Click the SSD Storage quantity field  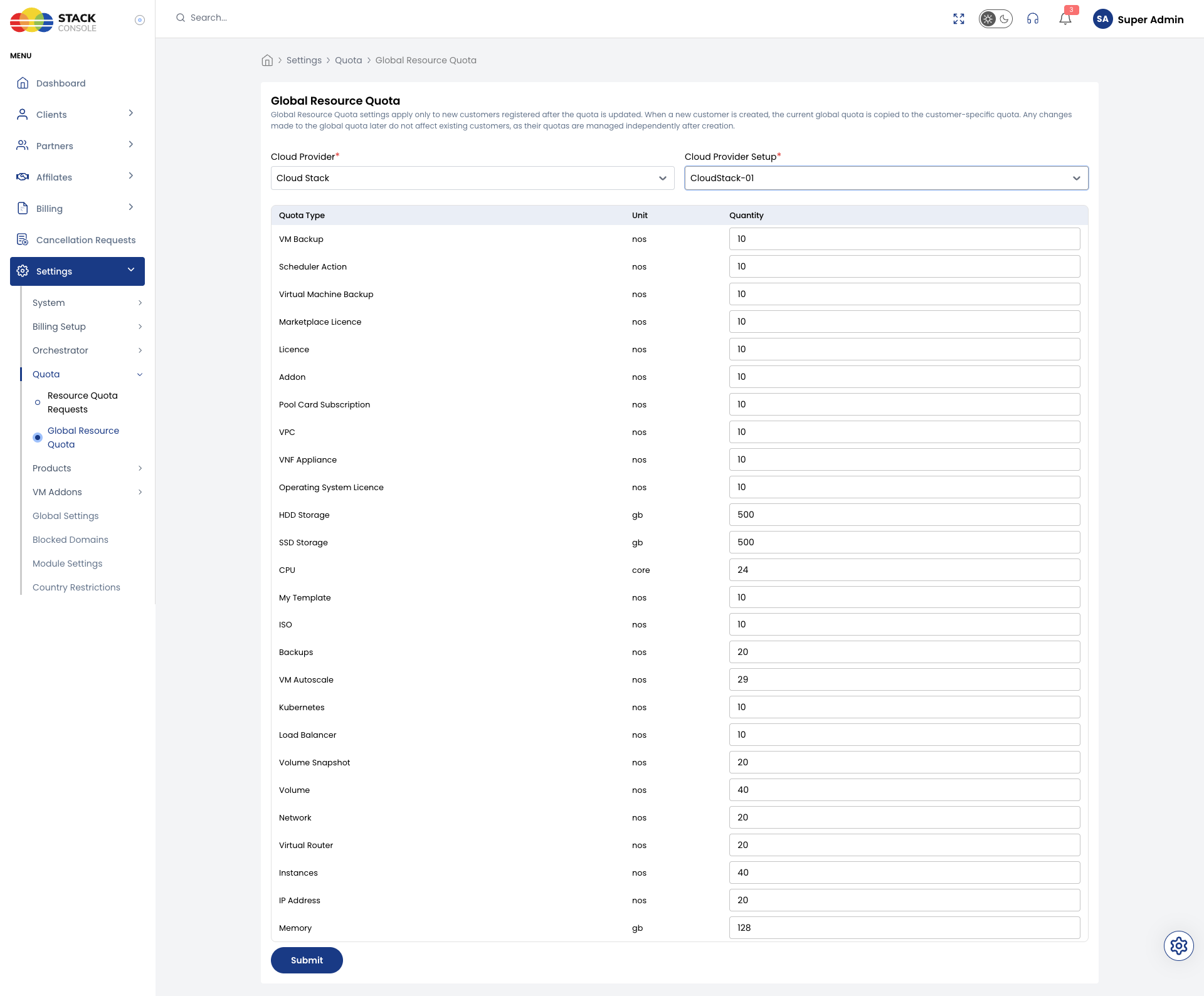(904, 542)
